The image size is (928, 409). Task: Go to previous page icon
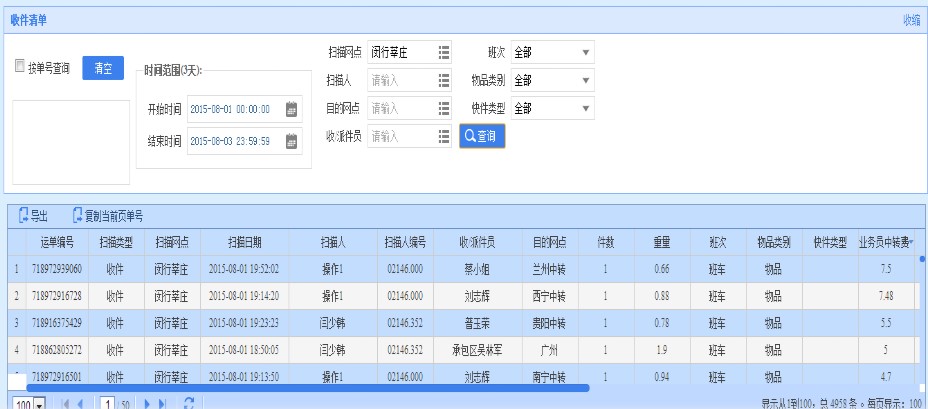[x=80, y=404]
